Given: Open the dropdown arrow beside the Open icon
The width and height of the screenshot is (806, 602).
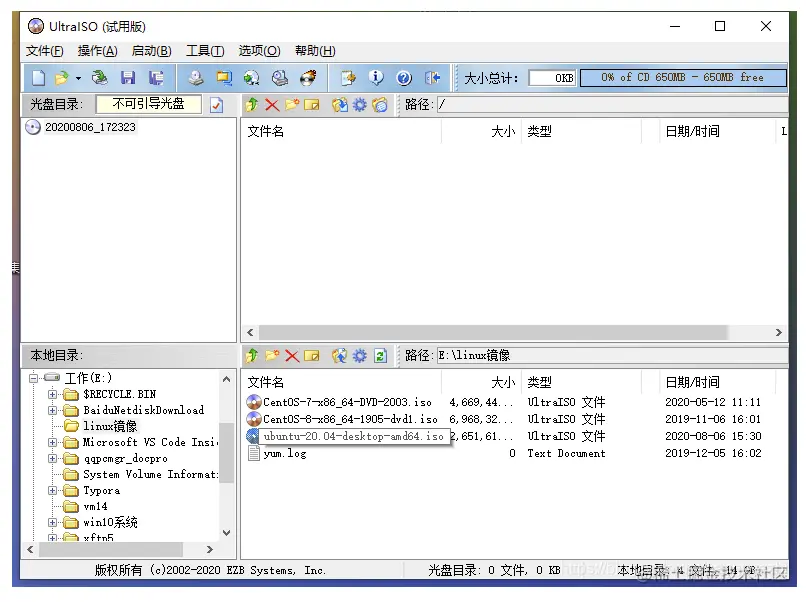Looking at the screenshot, I should (78, 78).
